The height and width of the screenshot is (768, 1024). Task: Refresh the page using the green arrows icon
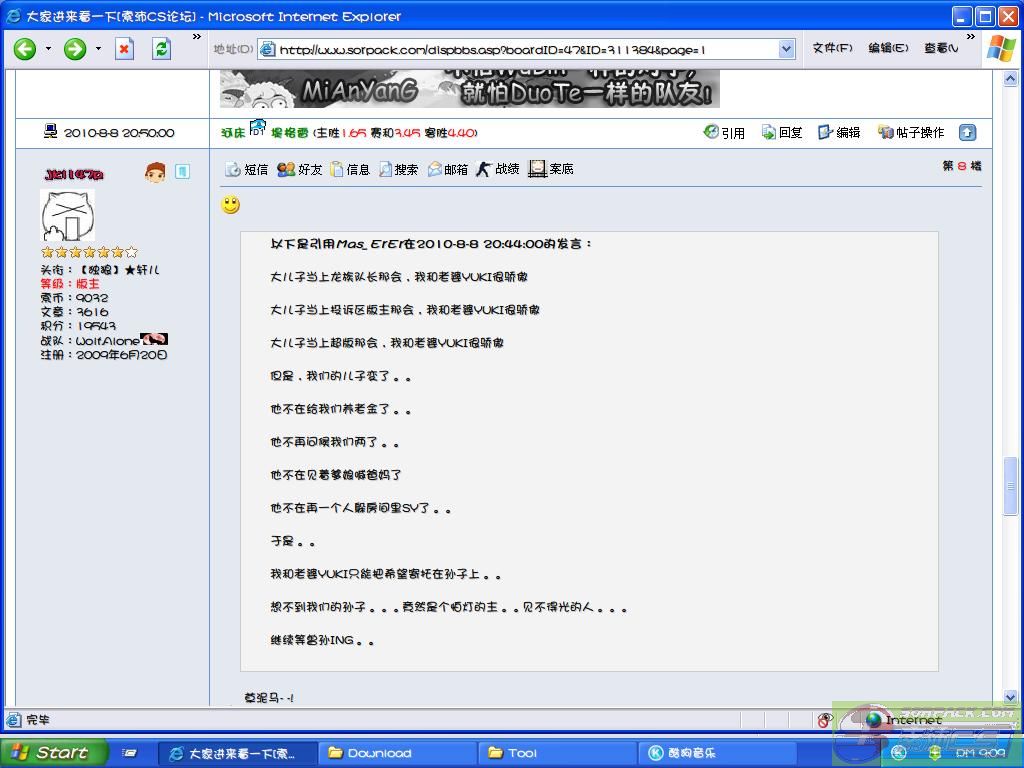click(x=161, y=49)
